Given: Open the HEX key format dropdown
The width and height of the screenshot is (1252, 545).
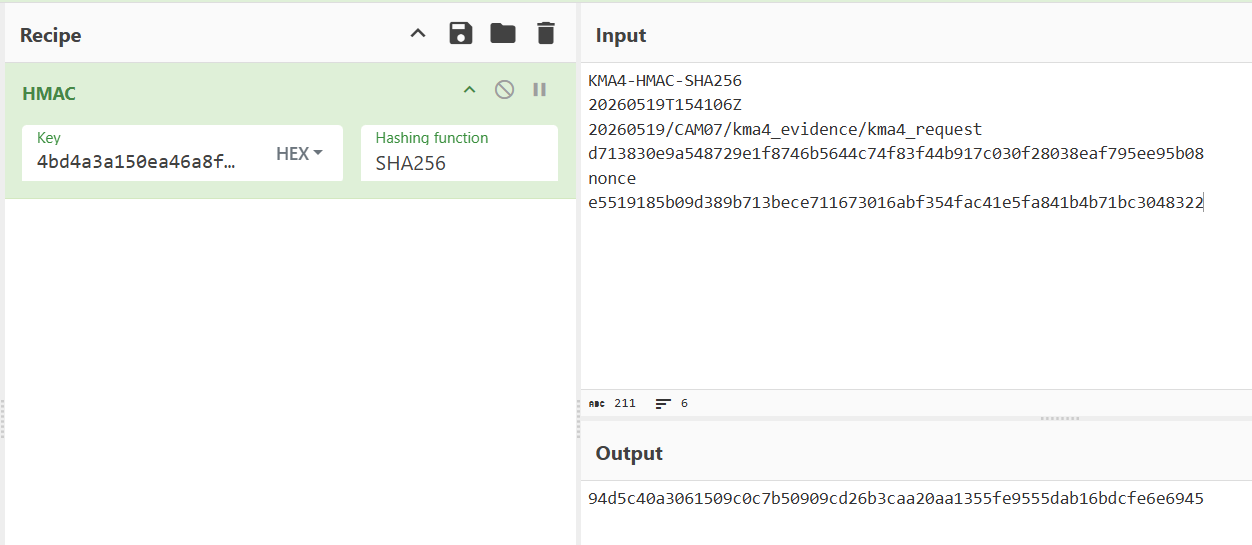Looking at the screenshot, I should [x=299, y=154].
